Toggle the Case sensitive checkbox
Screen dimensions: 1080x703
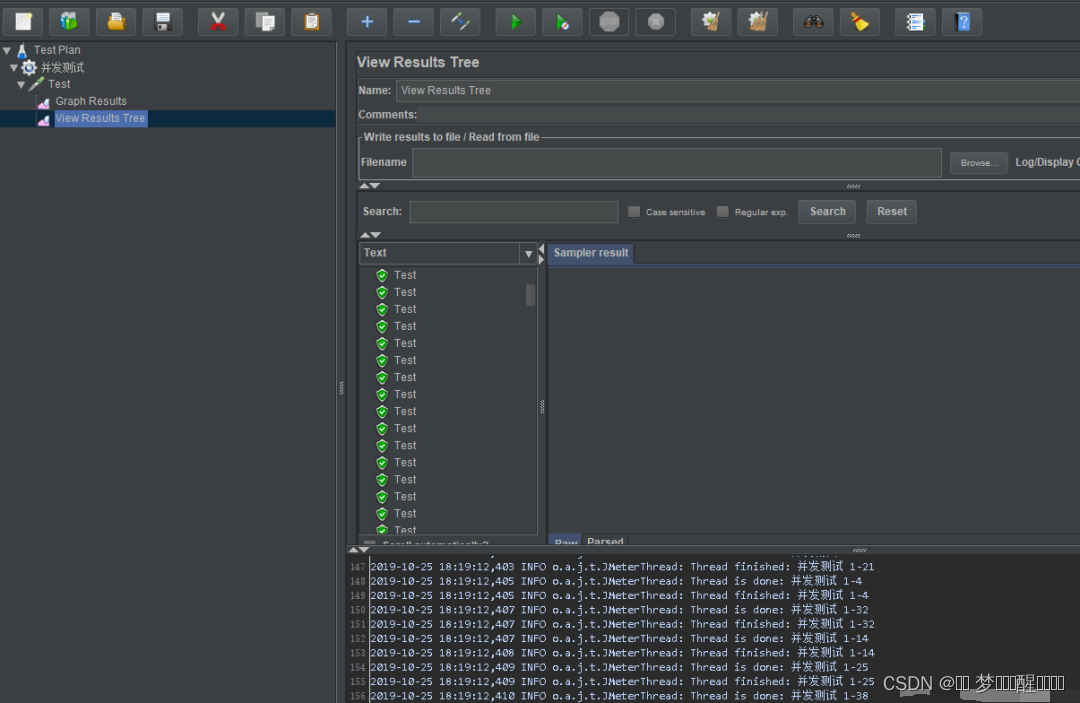[634, 211]
